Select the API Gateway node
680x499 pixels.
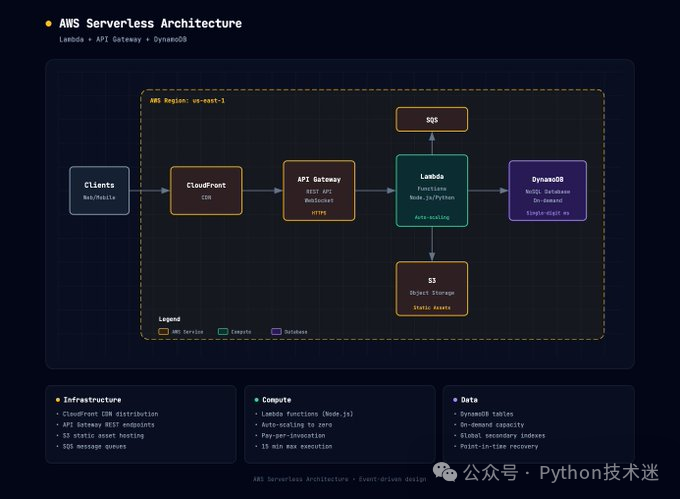pyautogui.click(x=319, y=190)
